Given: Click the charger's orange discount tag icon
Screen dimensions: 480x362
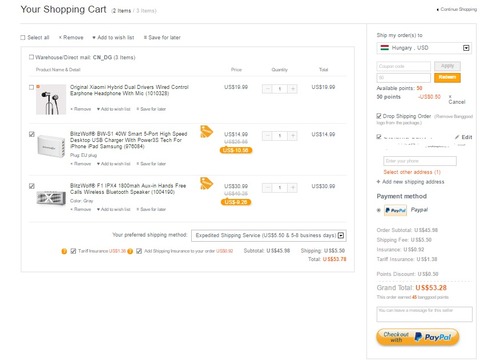Looking at the screenshot, I should pyautogui.click(x=206, y=132).
